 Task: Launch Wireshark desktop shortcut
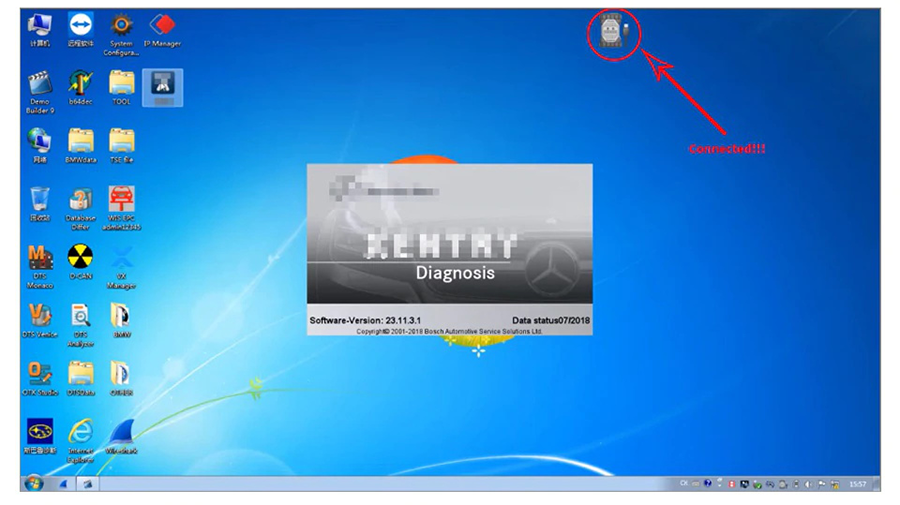121,437
